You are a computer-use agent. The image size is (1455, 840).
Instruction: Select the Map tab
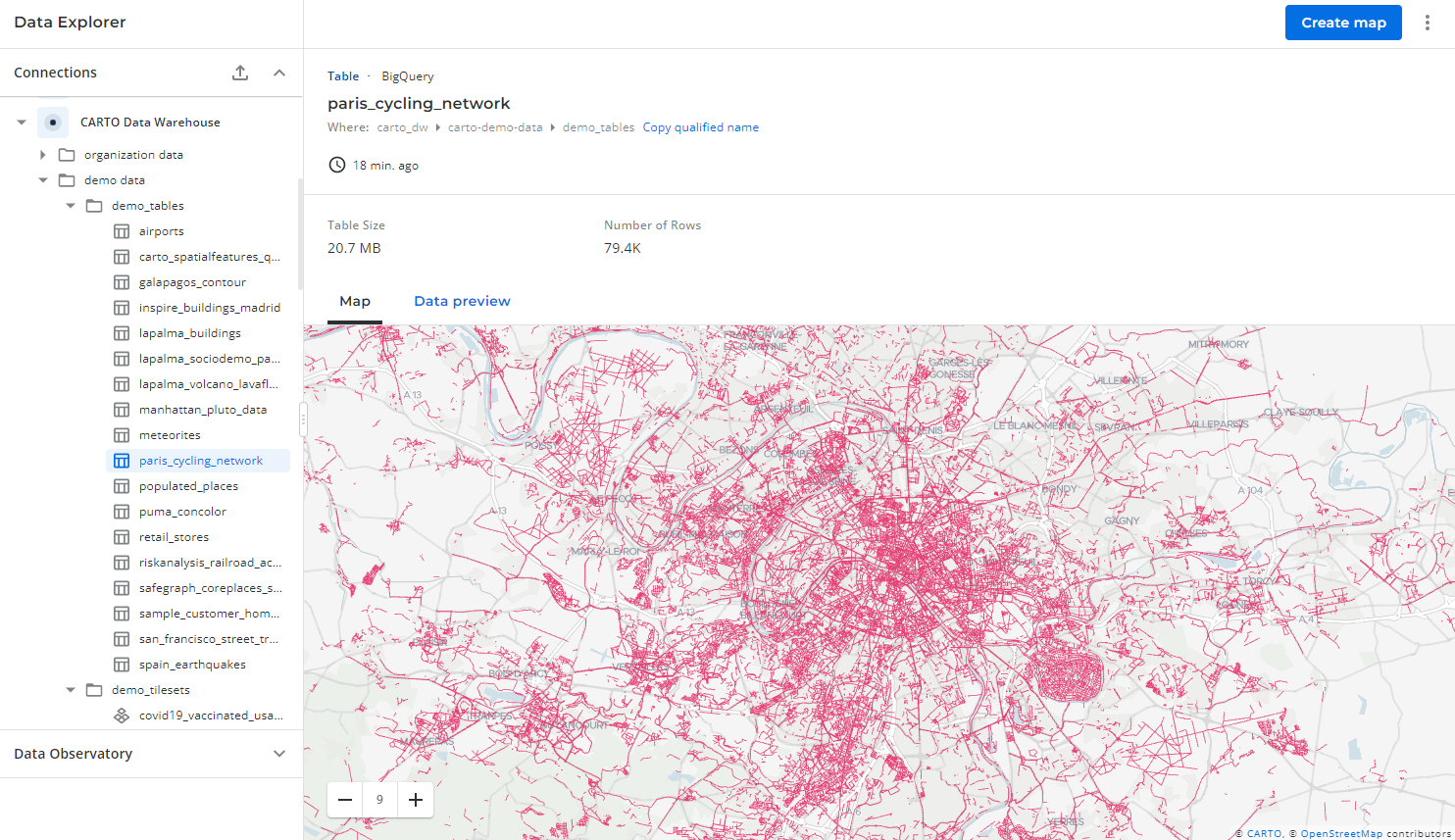click(355, 301)
